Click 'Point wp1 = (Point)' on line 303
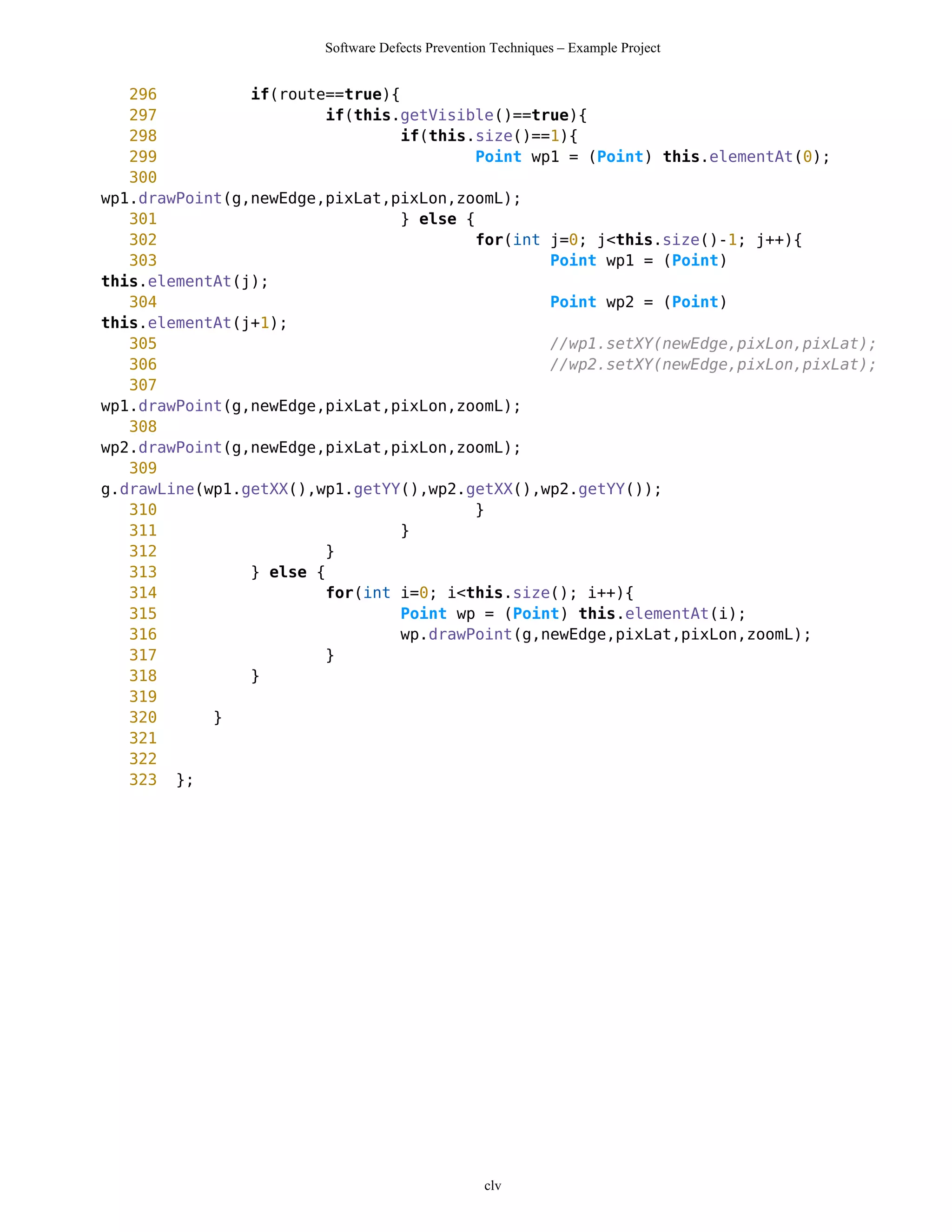The height and width of the screenshot is (1232, 952). tap(638, 261)
